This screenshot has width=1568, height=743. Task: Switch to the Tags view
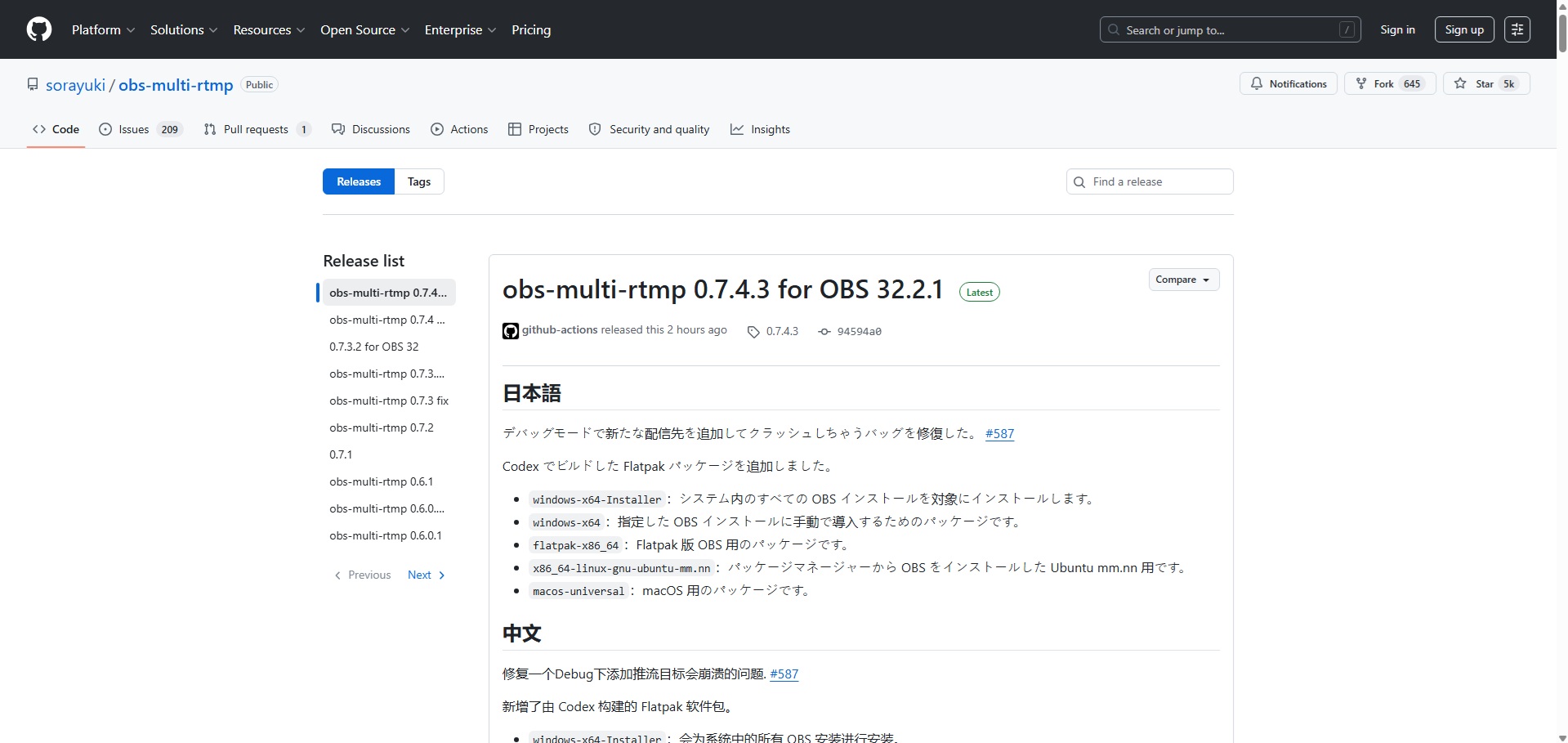coord(419,181)
